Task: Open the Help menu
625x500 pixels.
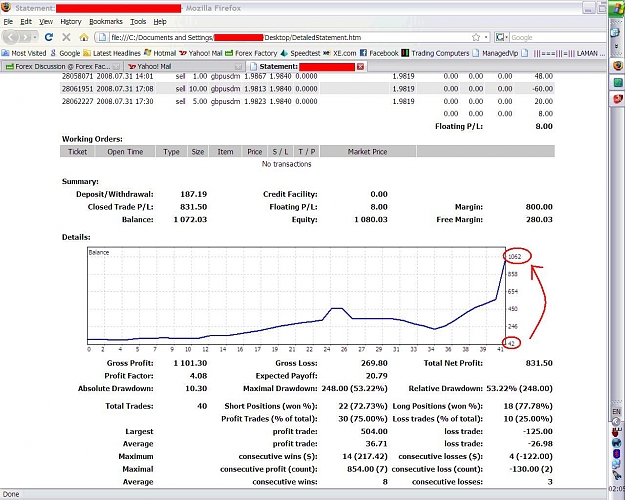Action: point(160,22)
